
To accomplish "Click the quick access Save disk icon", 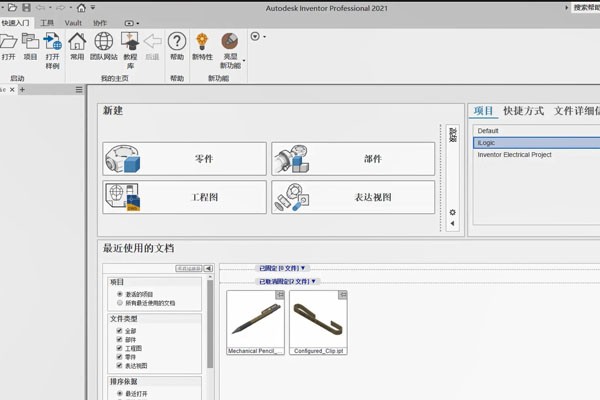I will [26, 7].
